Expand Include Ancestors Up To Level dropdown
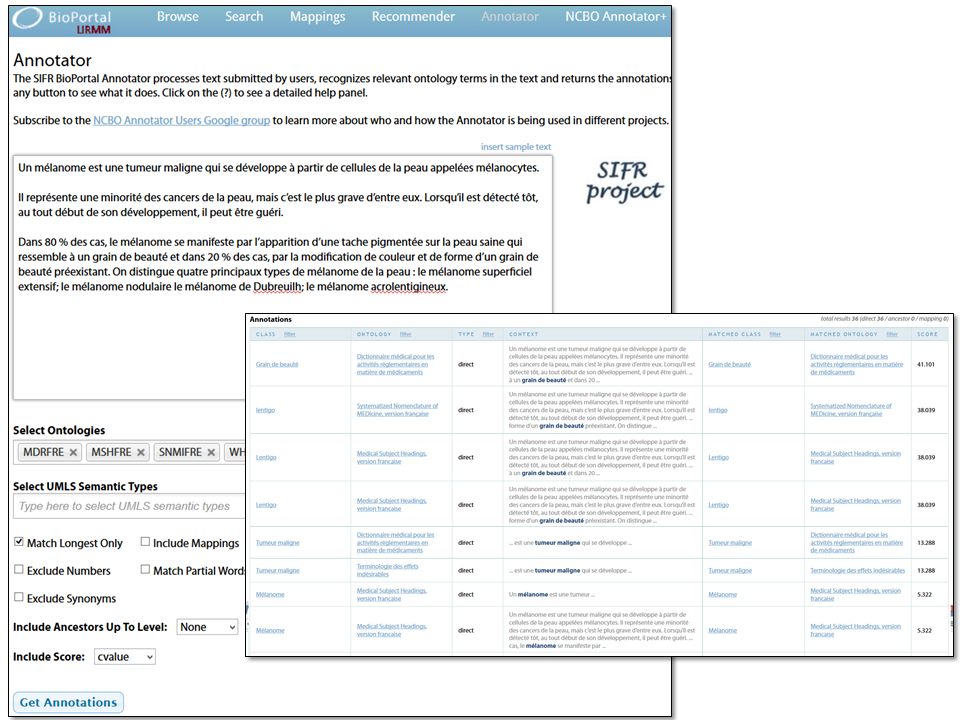Screen dimensions: 960x720 pyautogui.click(x=207, y=627)
